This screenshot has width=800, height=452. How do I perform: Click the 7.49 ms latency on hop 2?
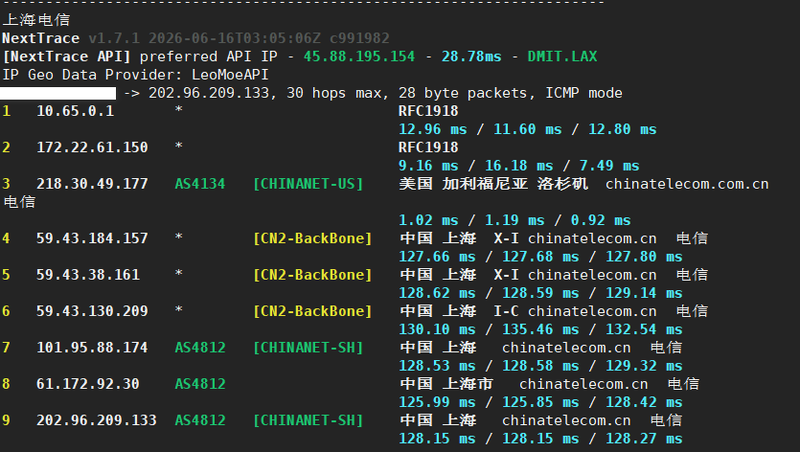[x=609, y=166]
